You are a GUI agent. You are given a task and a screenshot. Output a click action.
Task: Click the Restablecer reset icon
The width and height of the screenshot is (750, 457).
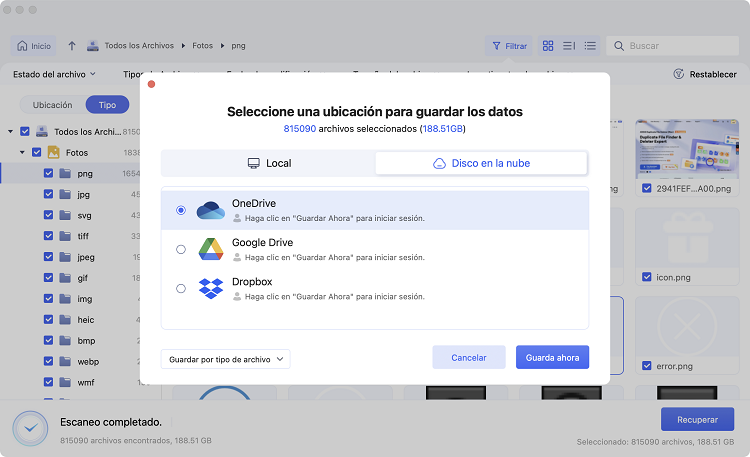(678, 74)
